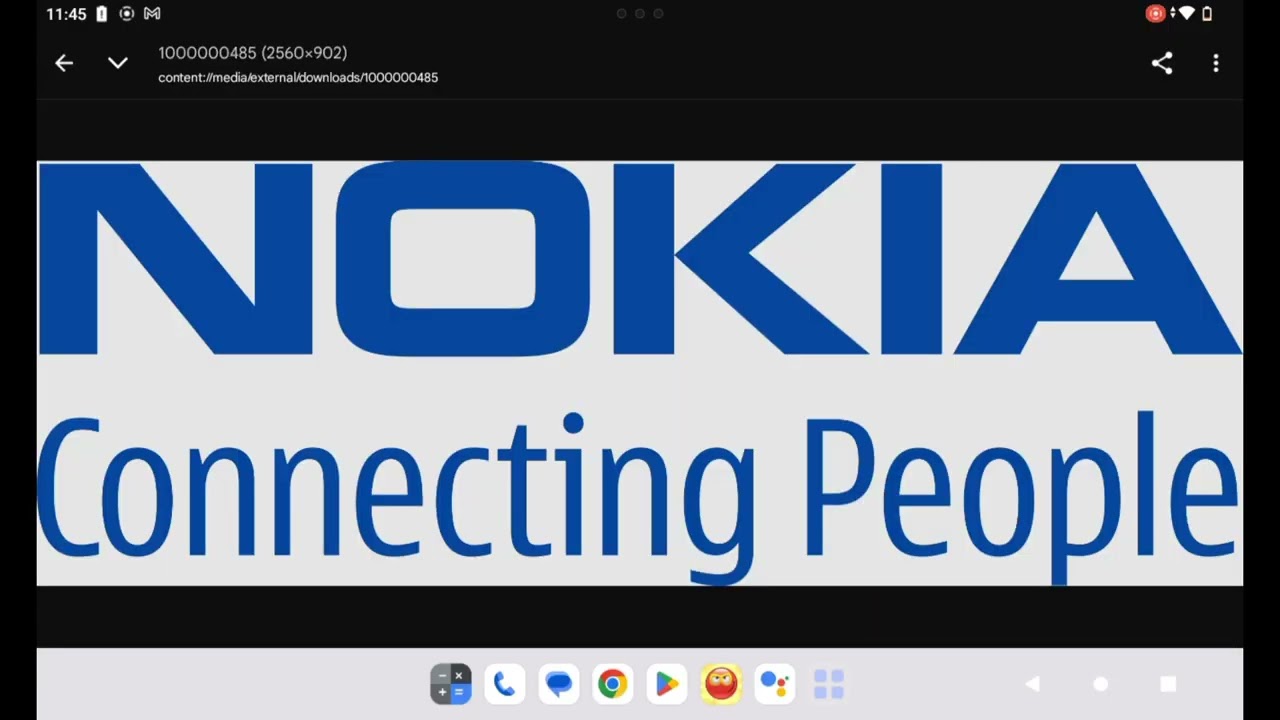Tap the screen recording indicator in status bar
Screen dimensions: 1280x720
pos(1155,14)
